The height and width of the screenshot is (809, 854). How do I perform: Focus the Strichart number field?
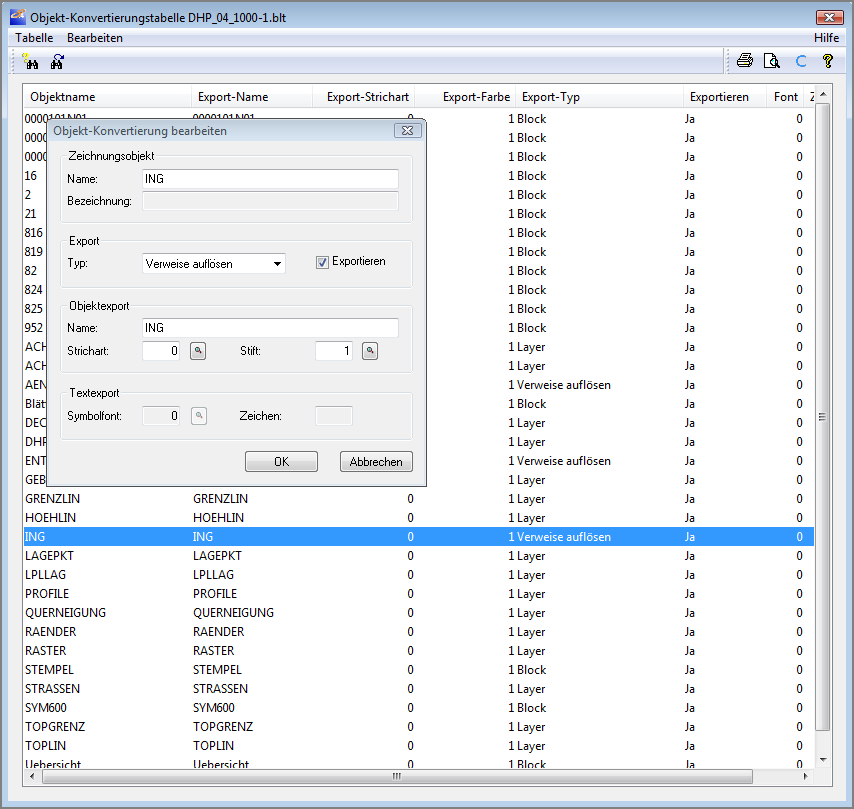coord(161,351)
